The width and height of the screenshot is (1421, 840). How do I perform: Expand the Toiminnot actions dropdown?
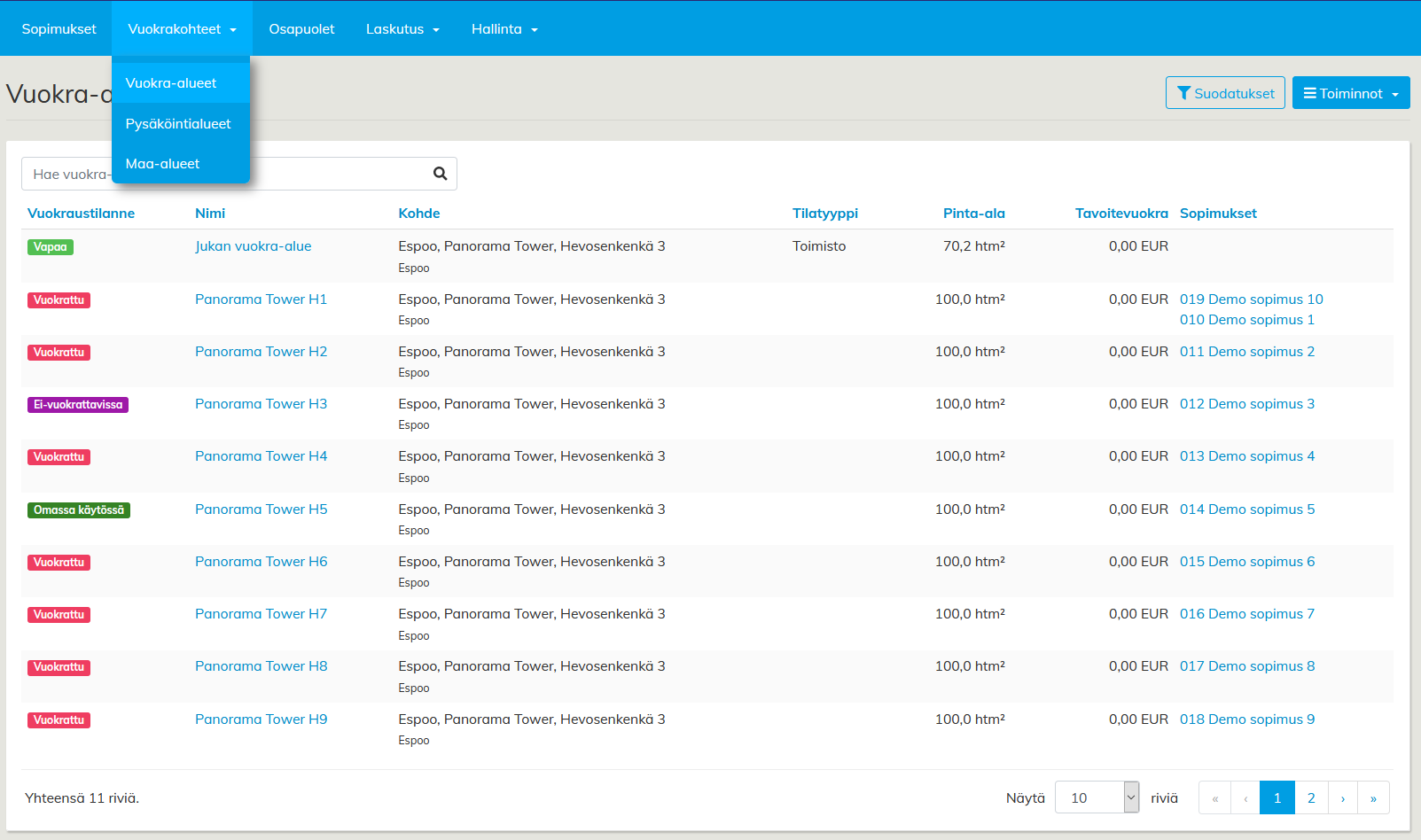tap(1350, 93)
